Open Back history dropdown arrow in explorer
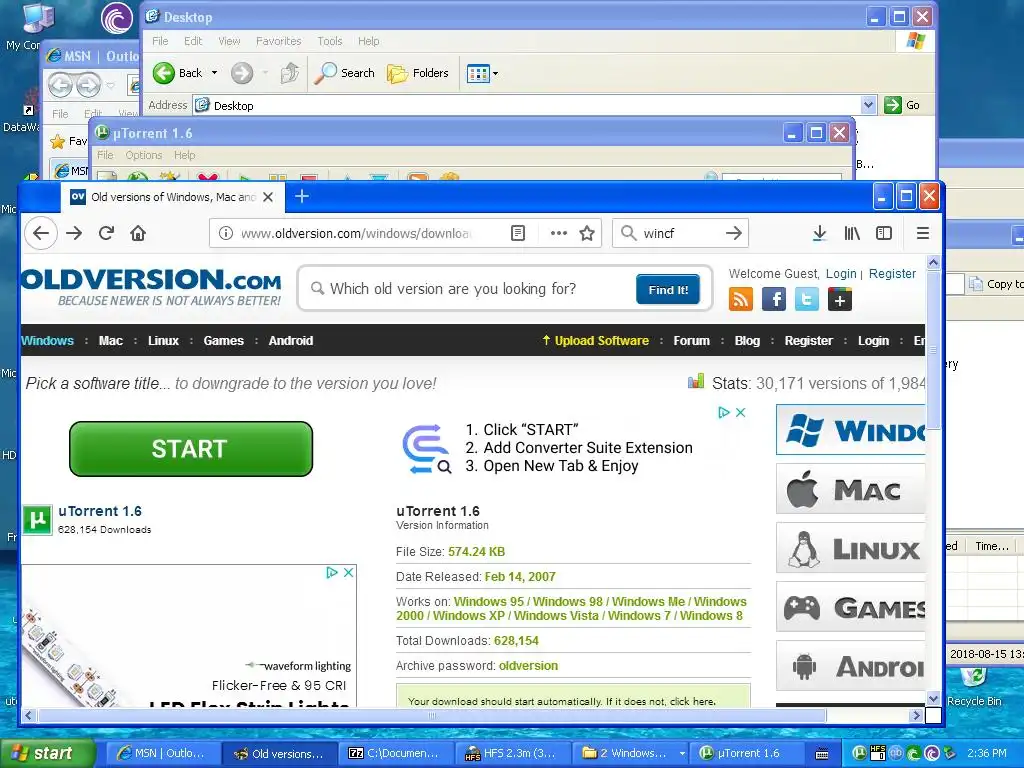 coord(214,73)
